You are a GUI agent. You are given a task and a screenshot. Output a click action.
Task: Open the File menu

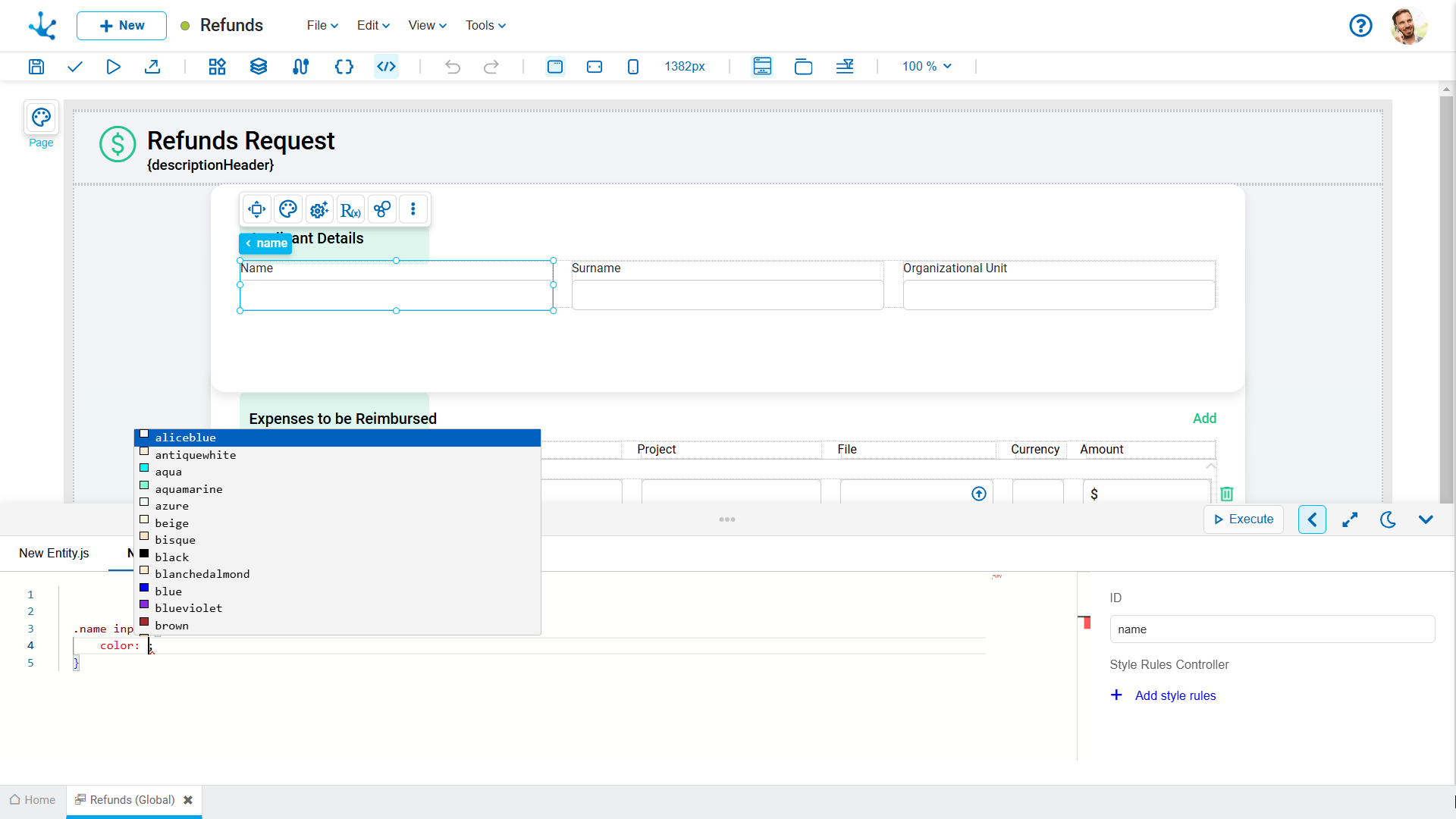322,25
